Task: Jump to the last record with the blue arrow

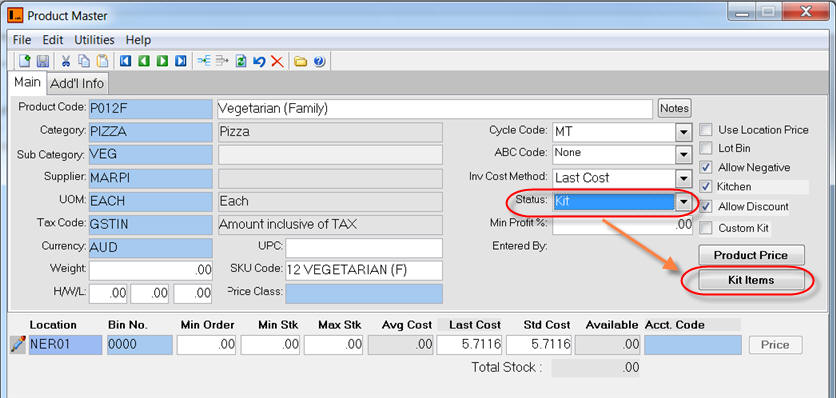Action: click(181, 61)
